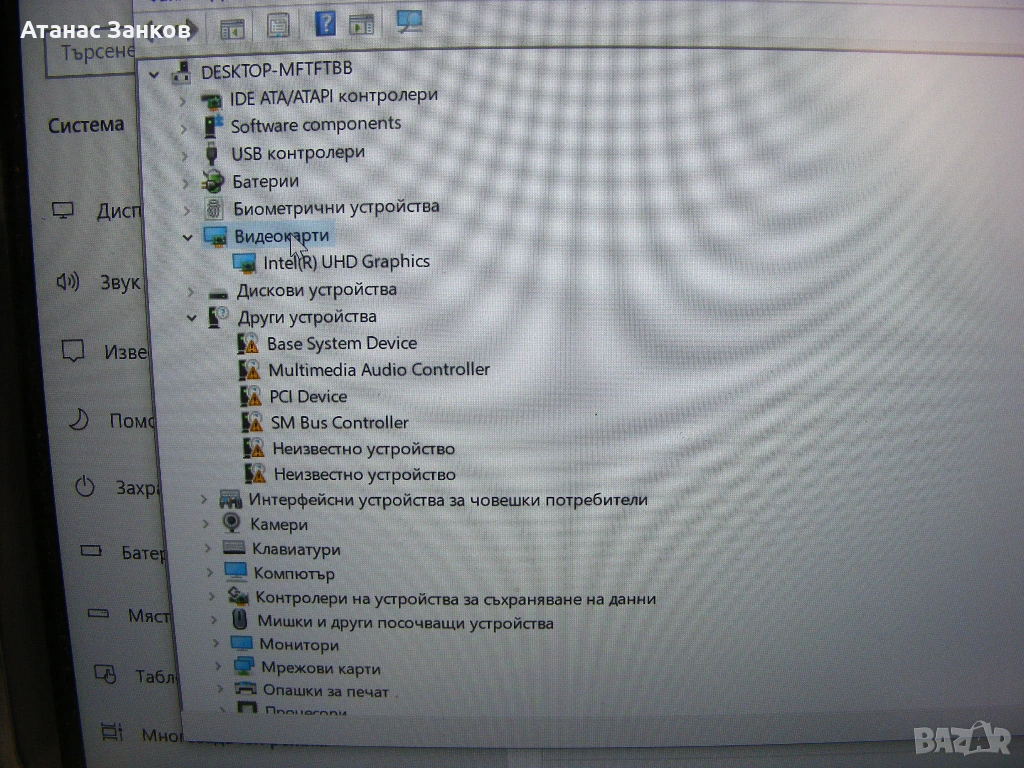Click Scan for hardware changes toolbar icon
The width and height of the screenshot is (1024, 768).
pos(409,23)
